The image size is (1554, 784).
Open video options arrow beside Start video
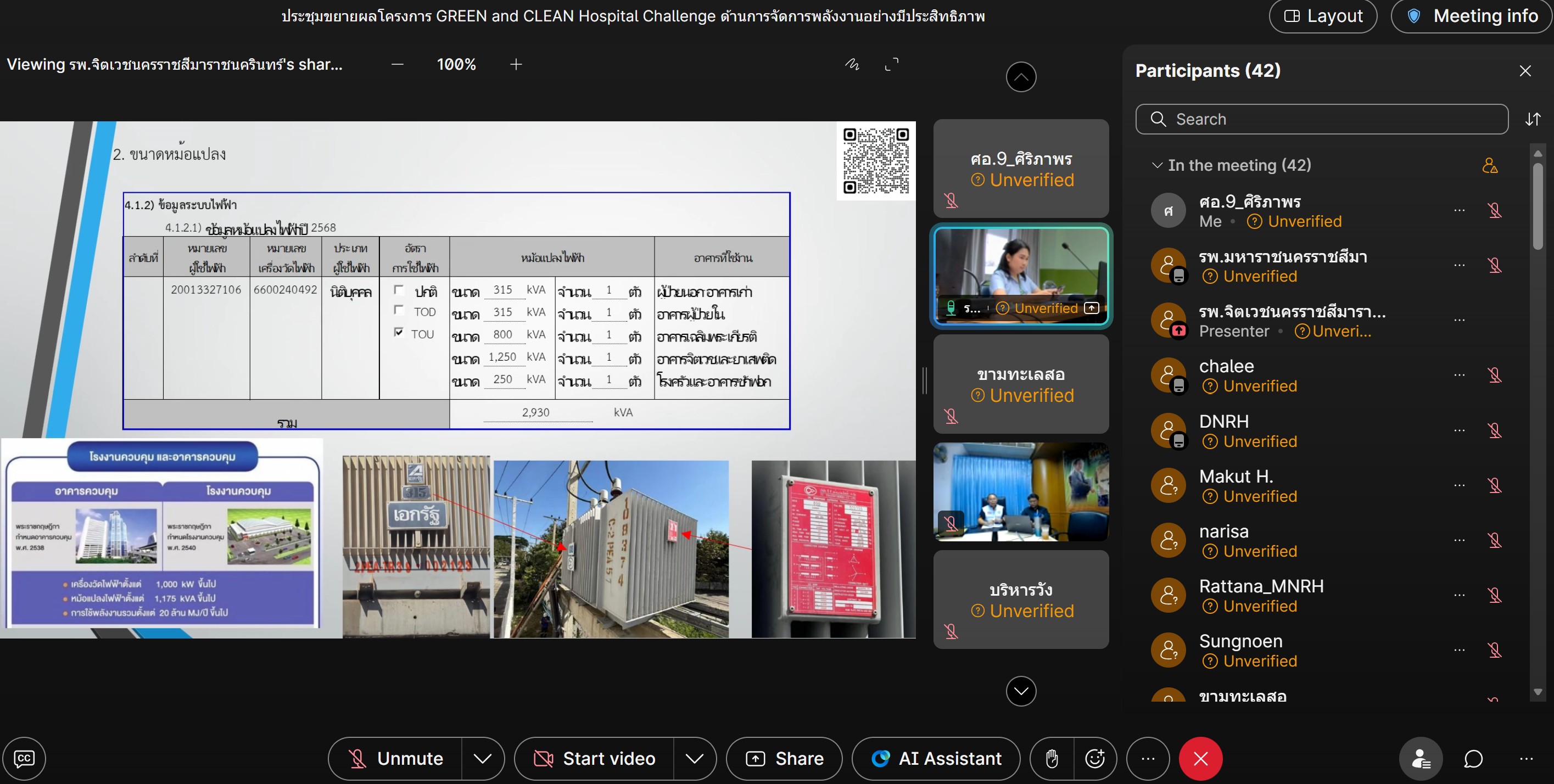[694, 758]
